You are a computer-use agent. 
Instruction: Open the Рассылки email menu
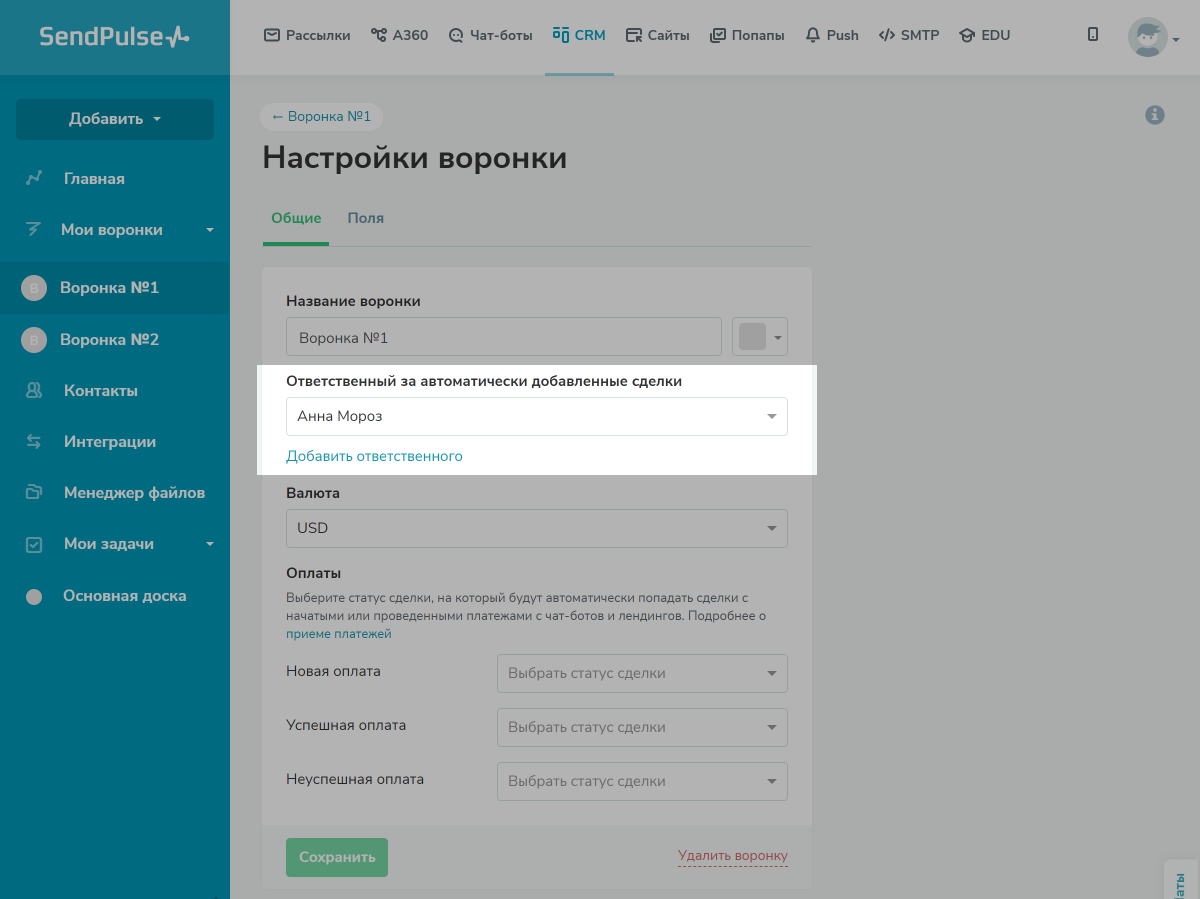click(307, 35)
